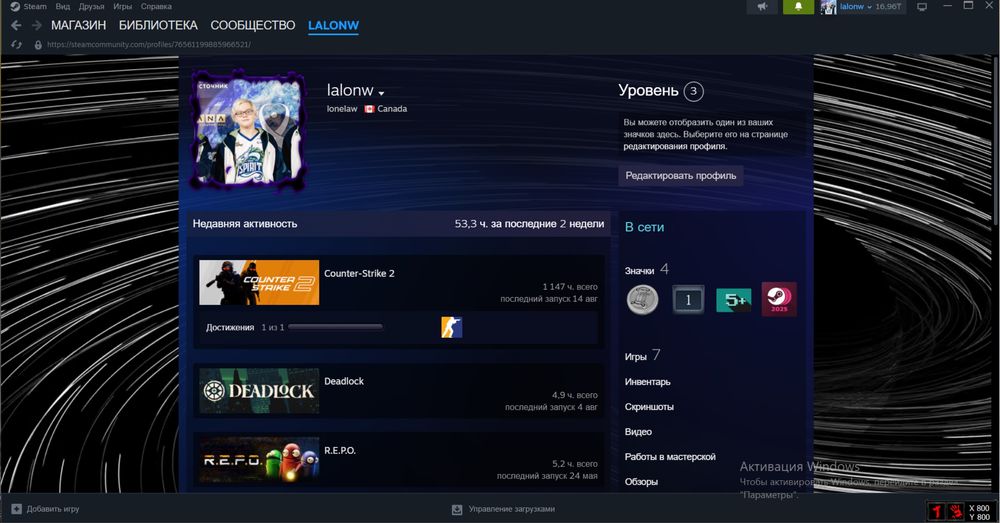Go to the СООБЩЕСТВО tab
The height and width of the screenshot is (523, 1000).
point(253,26)
